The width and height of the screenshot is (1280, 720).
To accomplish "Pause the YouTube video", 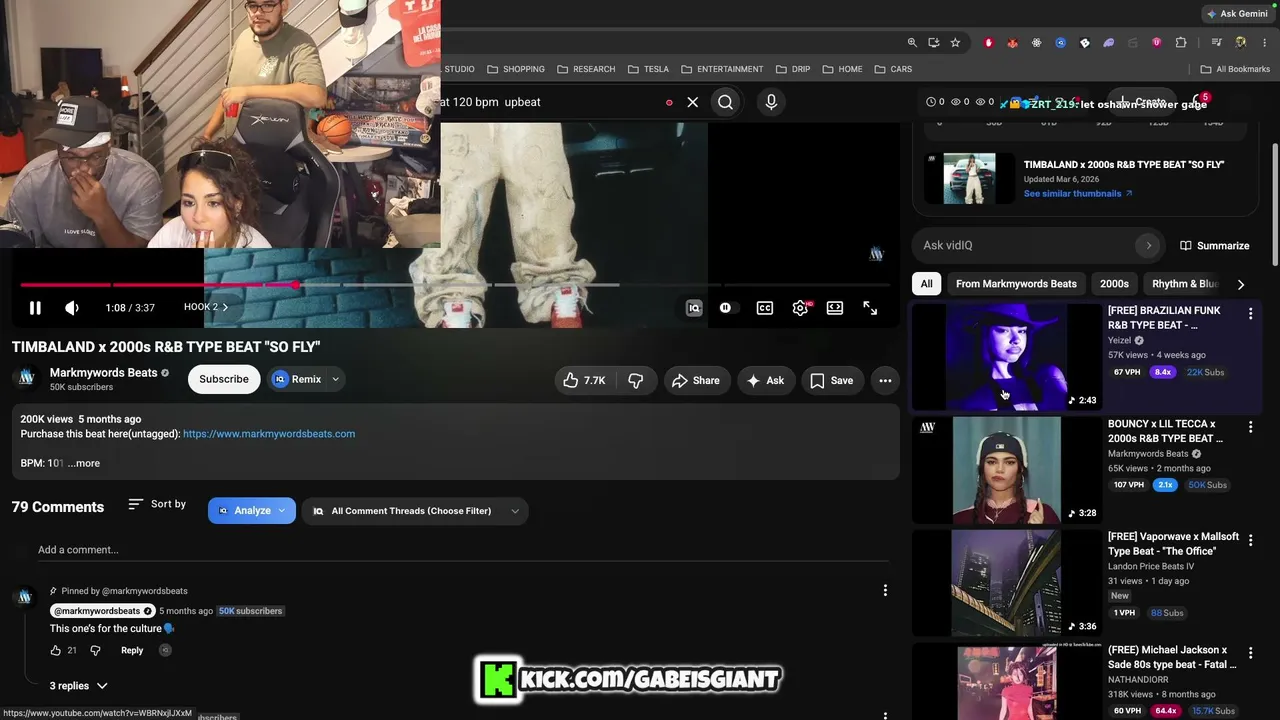I will point(35,308).
